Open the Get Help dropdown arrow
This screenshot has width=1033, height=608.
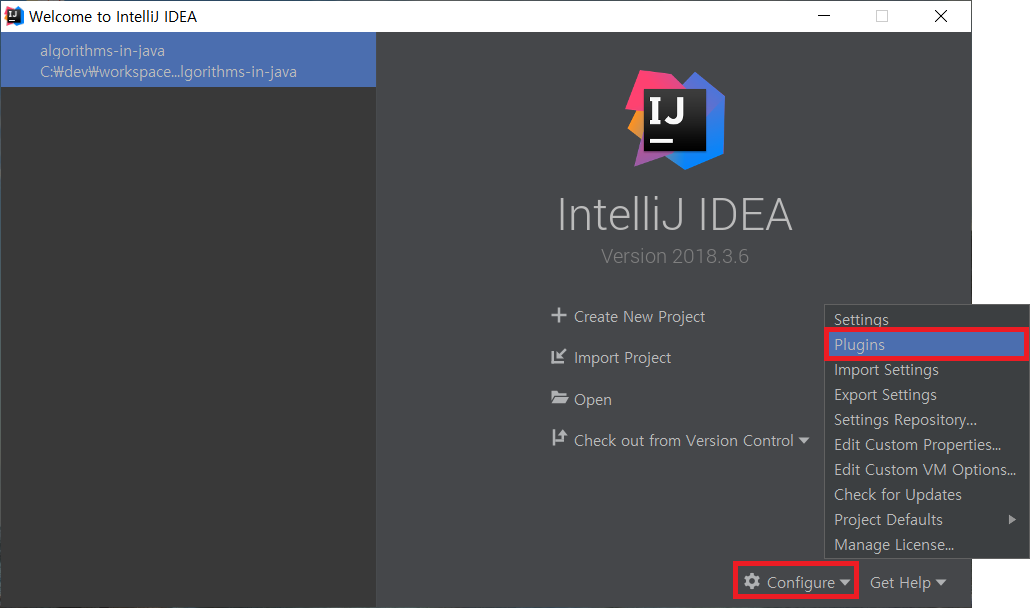tap(941, 582)
